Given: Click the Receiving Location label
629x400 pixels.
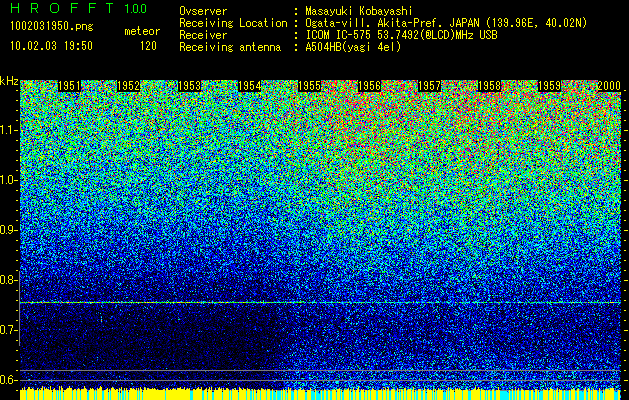Looking at the screenshot, I should click(x=233, y=23).
